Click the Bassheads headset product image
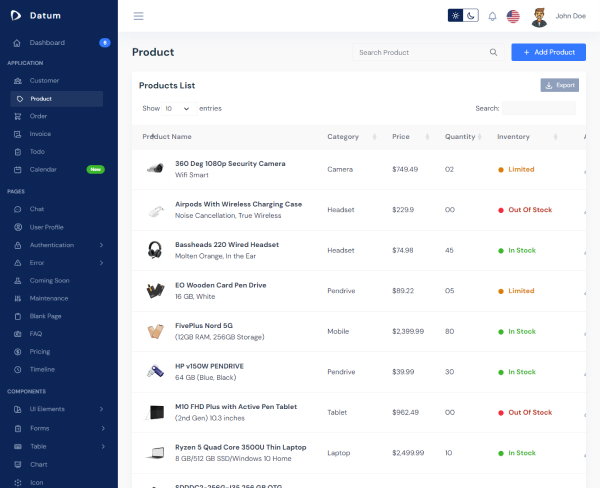This screenshot has height=488, width=600. 155,250
